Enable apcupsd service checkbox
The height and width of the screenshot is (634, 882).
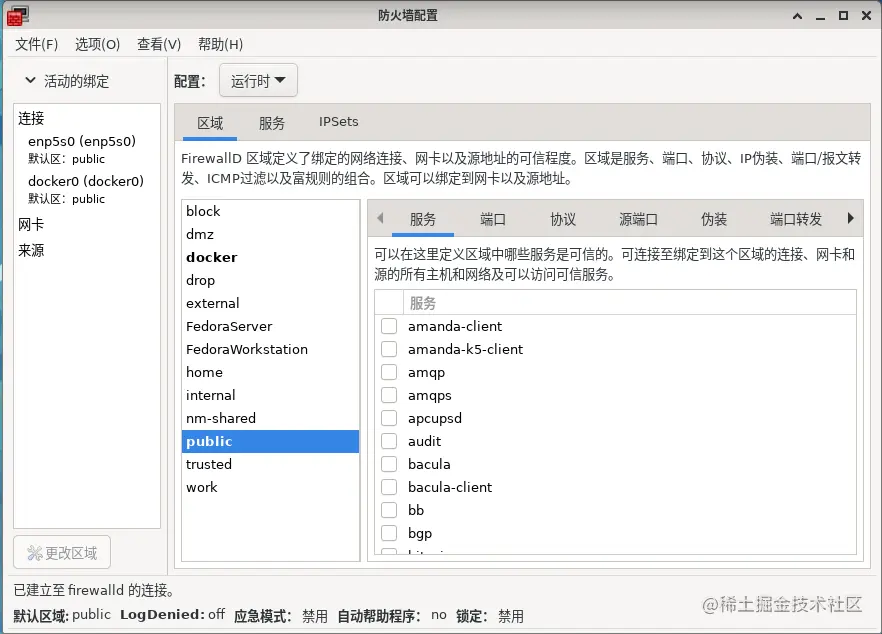click(x=389, y=419)
